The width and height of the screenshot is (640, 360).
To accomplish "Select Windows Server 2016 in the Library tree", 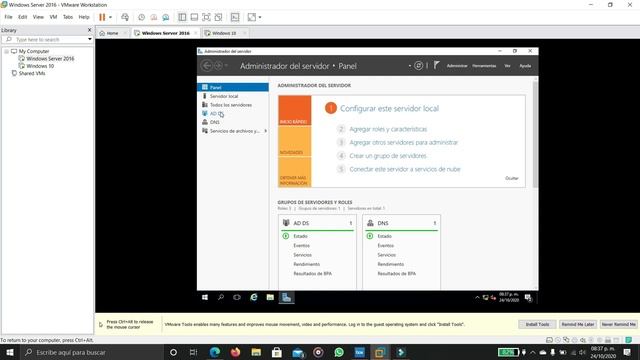I will click(50, 58).
